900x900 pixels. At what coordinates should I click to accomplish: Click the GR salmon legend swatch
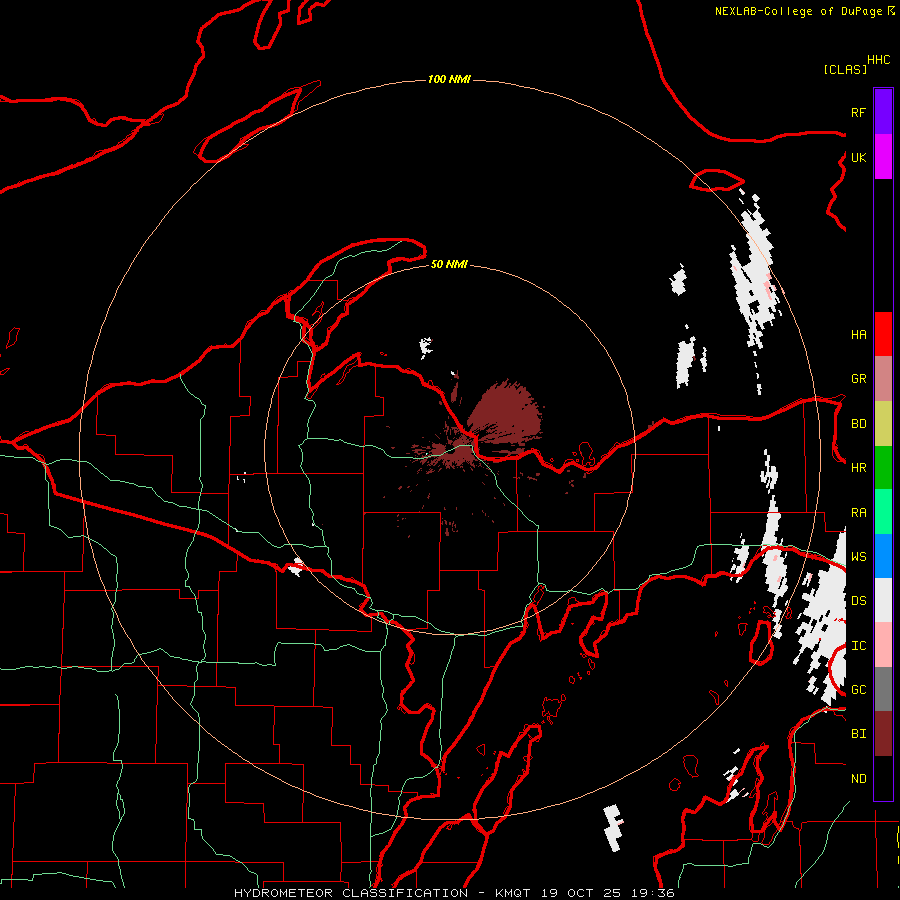883,379
